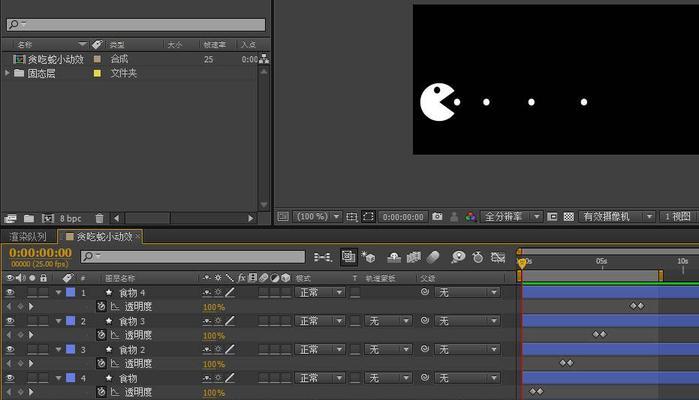The width and height of the screenshot is (699, 400).
Task: Open the 8 bpc color depth setting
Action: coord(70,219)
